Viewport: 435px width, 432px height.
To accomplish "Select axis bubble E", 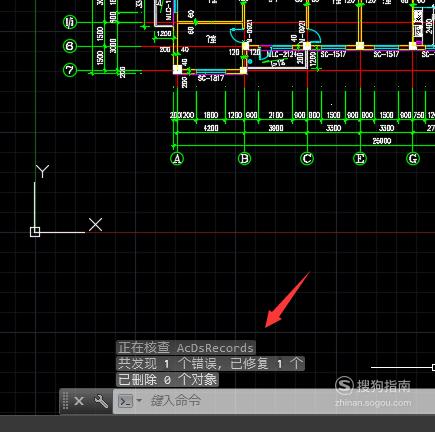I will (360, 159).
